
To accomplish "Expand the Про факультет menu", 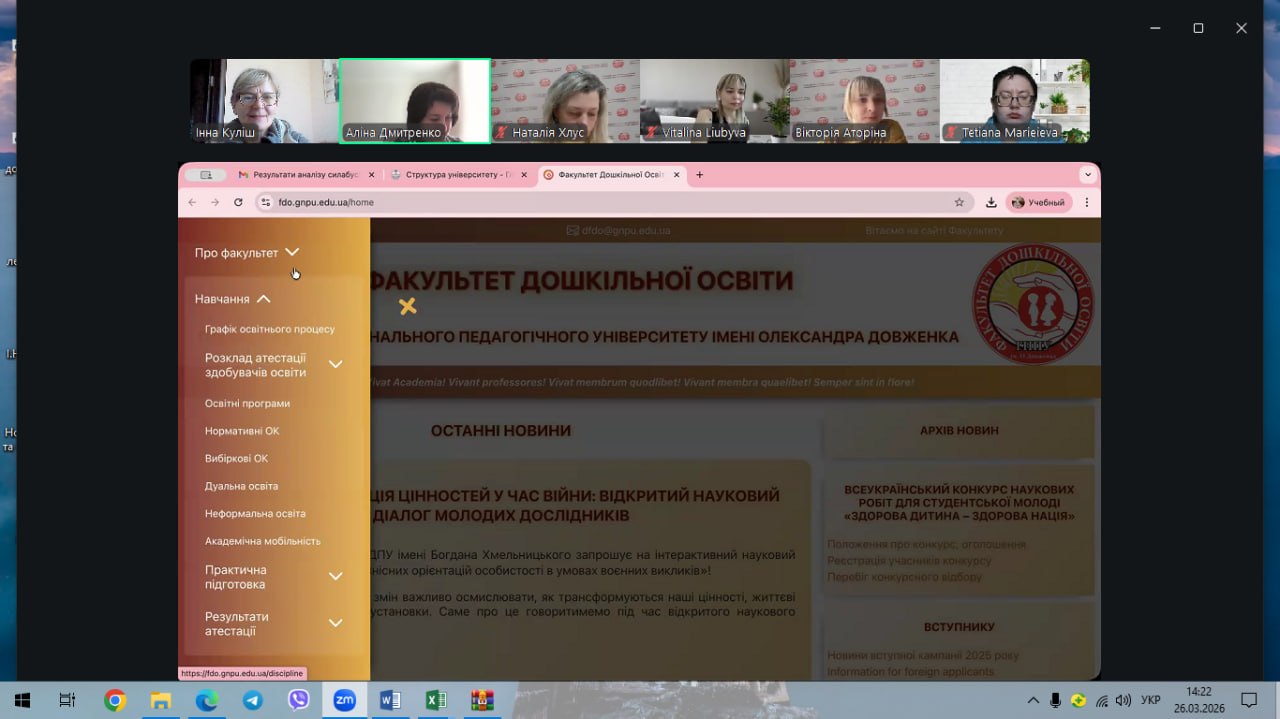I will (246, 253).
